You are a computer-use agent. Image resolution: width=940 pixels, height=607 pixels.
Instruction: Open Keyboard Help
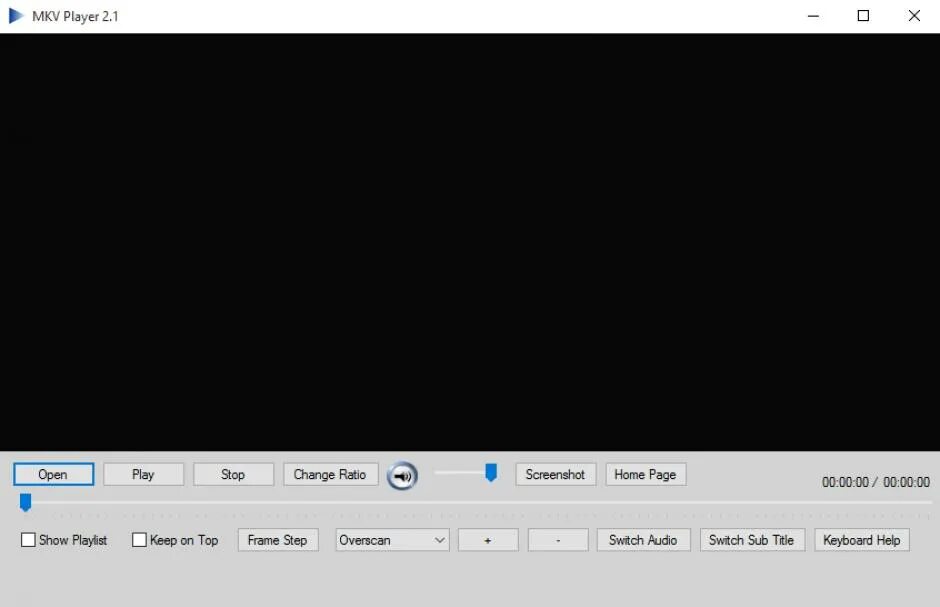(x=861, y=540)
